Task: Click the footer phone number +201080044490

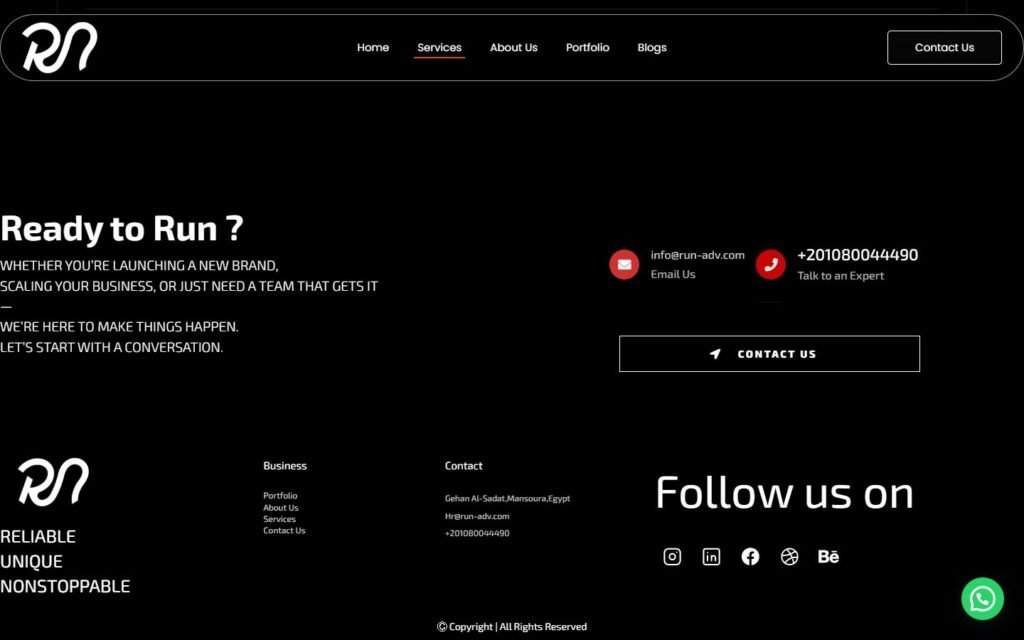Action: (x=477, y=533)
